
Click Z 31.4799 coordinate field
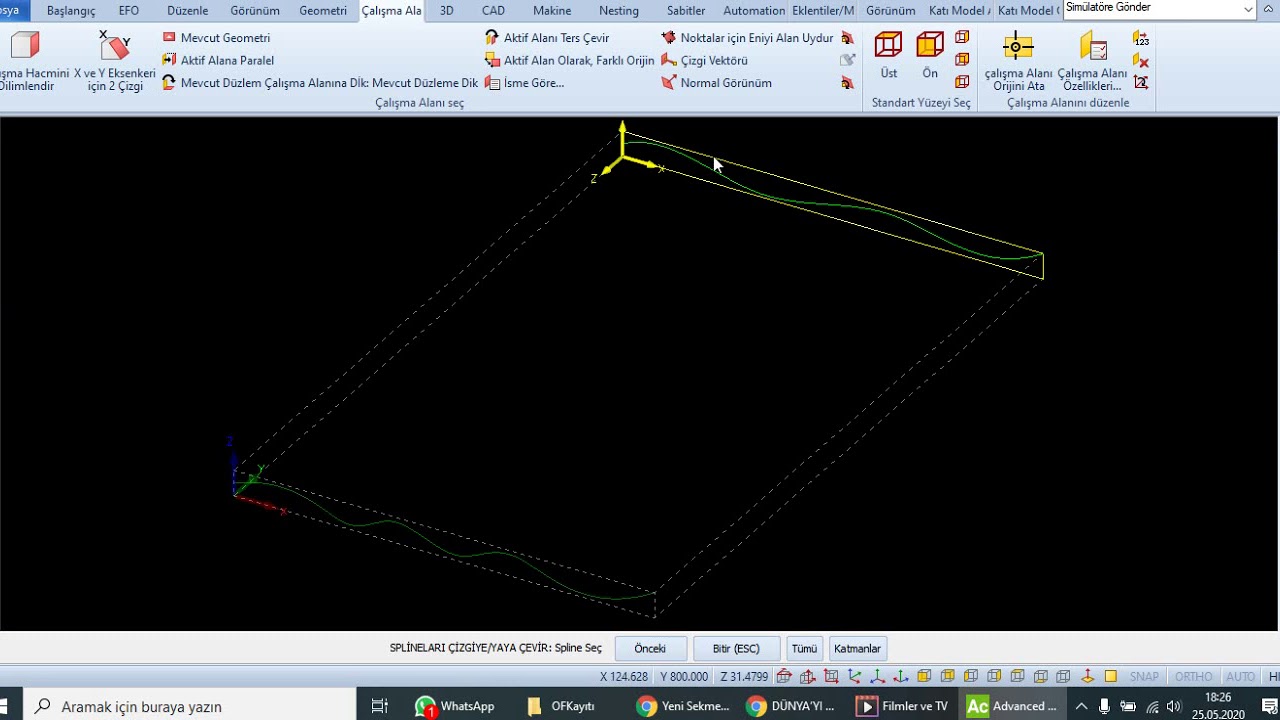744,677
